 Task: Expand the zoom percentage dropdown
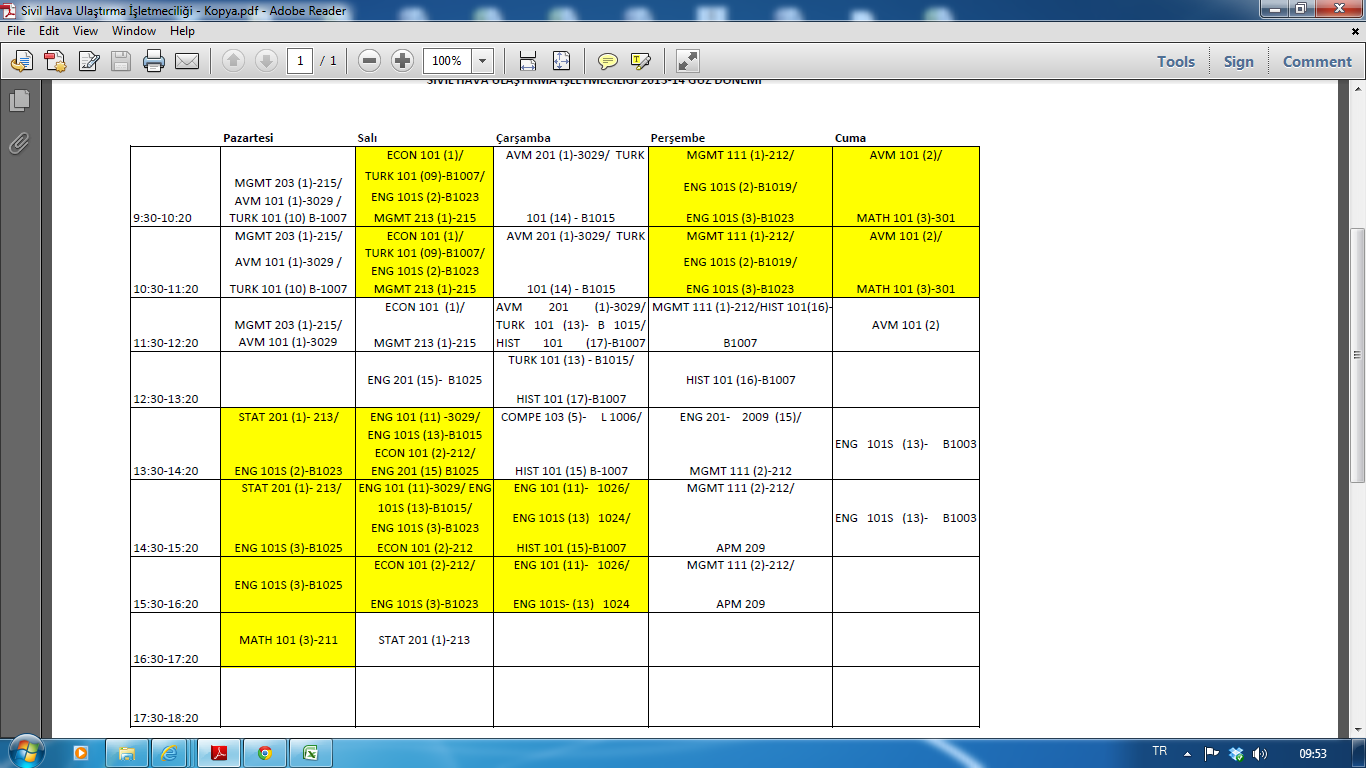[482, 61]
